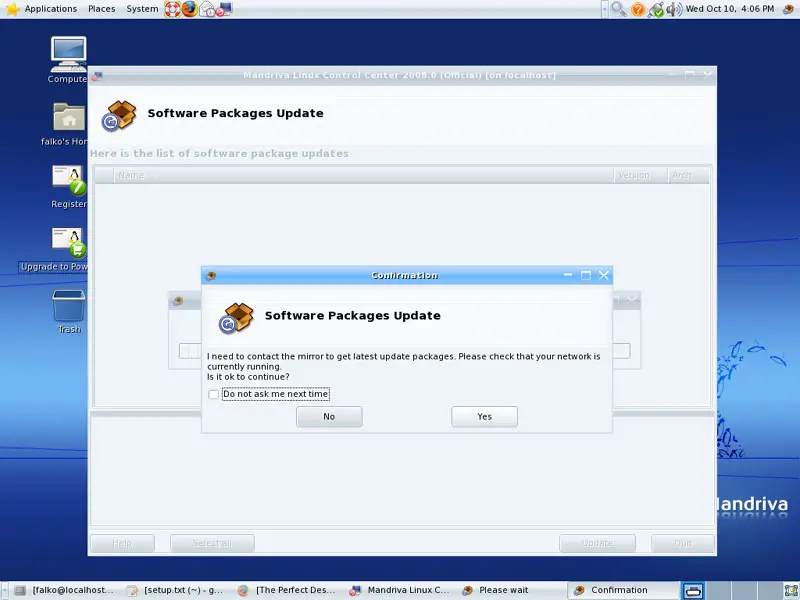Screen dimensions: 800x600
Task: Switch to the setup.txt taskbar item
Action: (x=176, y=590)
